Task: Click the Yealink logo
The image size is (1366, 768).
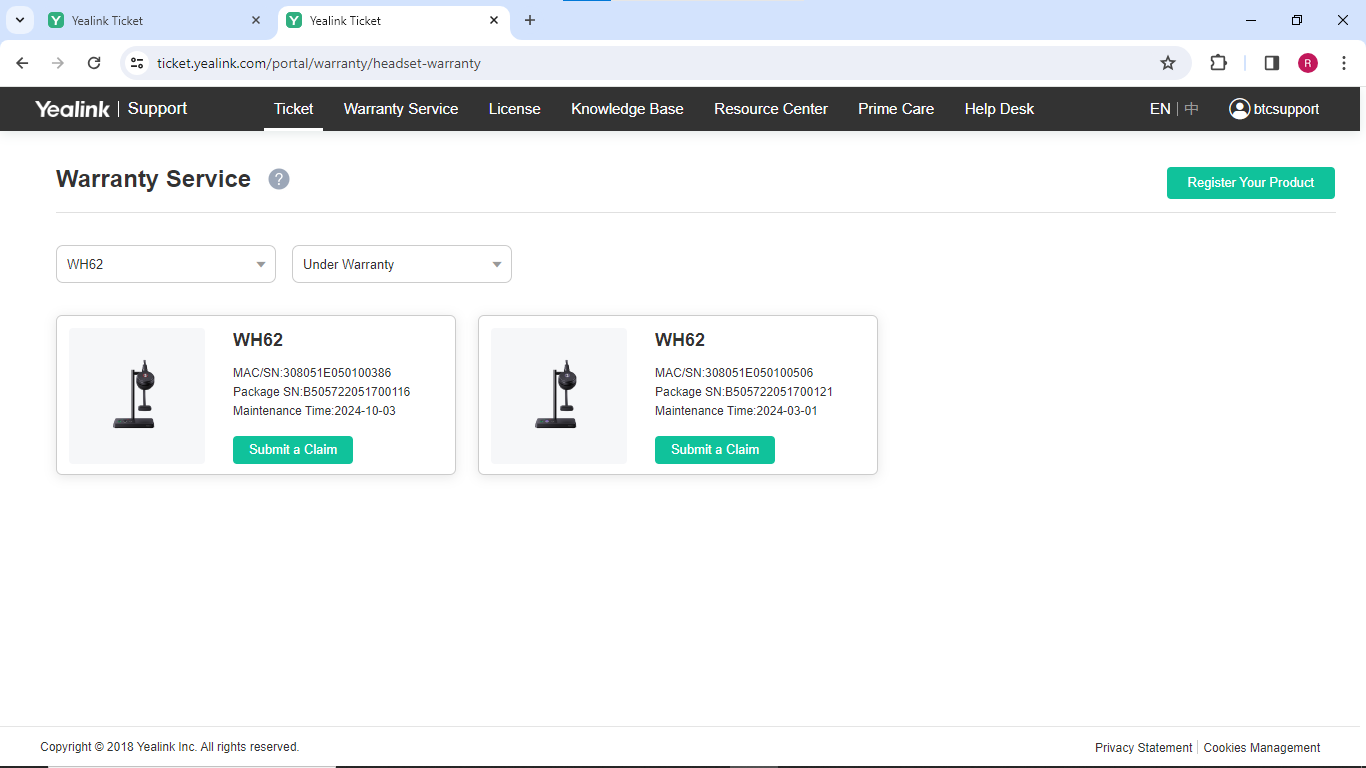Action: (x=72, y=109)
